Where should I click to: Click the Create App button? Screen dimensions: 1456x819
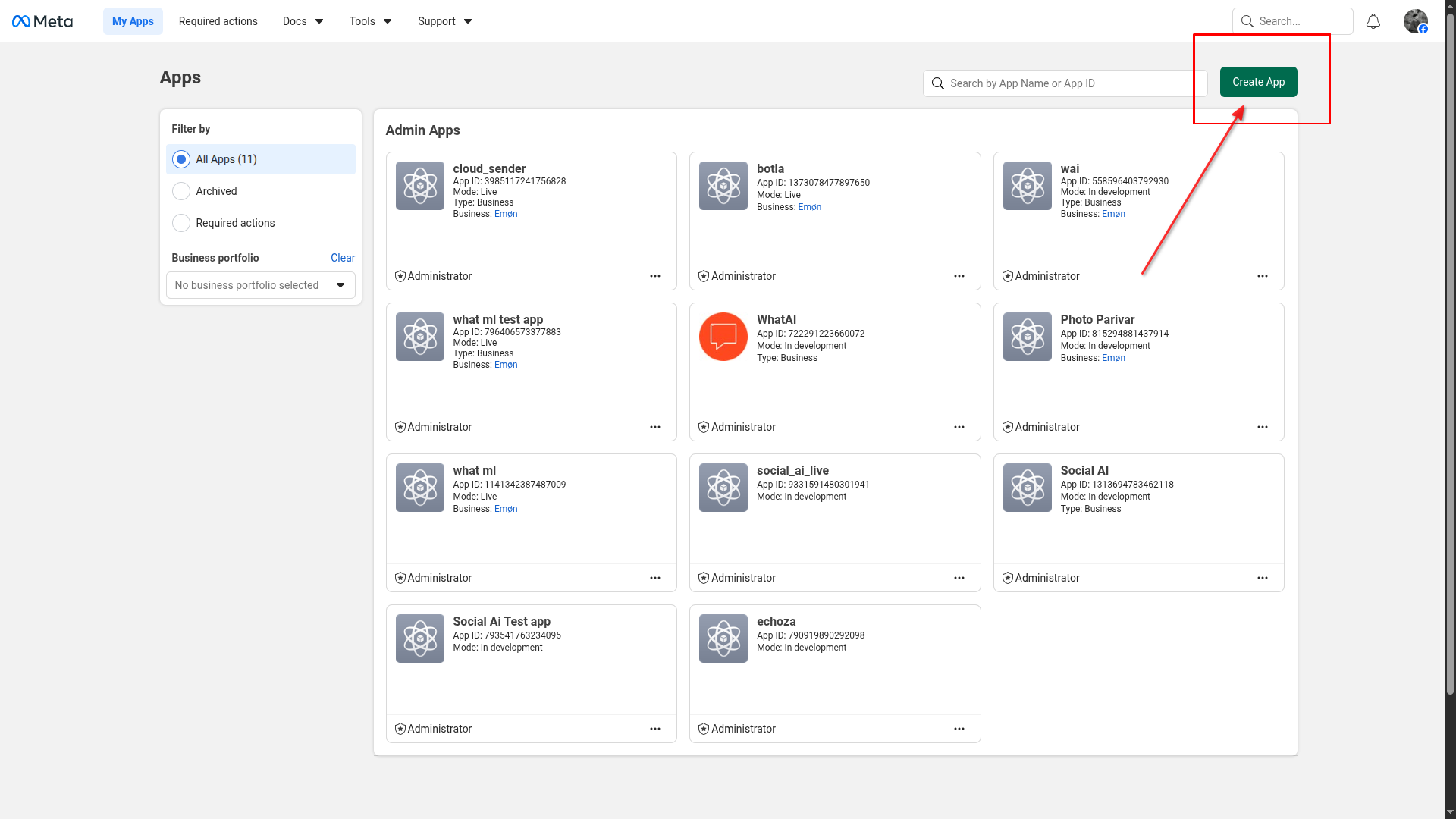pos(1258,82)
